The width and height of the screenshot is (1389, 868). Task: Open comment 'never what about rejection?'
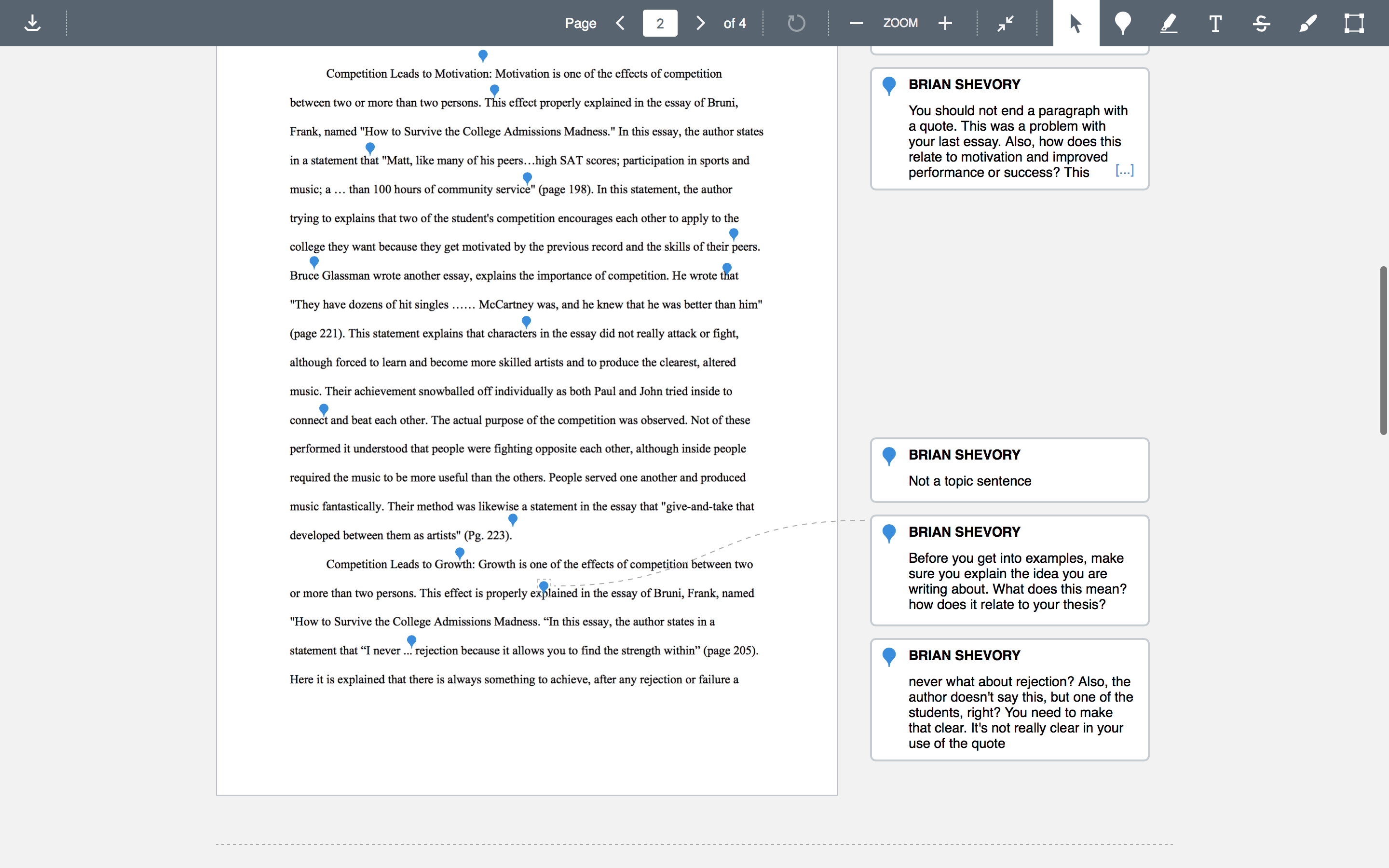[1009, 699]
